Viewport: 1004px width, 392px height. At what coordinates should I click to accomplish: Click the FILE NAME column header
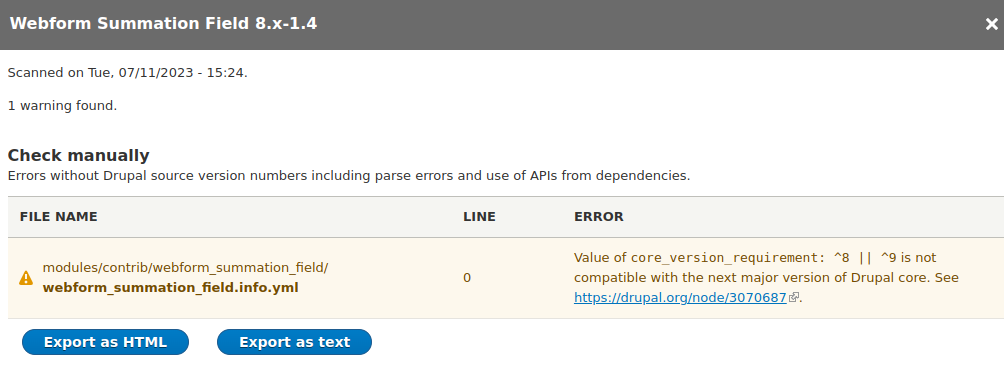(59, 216)
